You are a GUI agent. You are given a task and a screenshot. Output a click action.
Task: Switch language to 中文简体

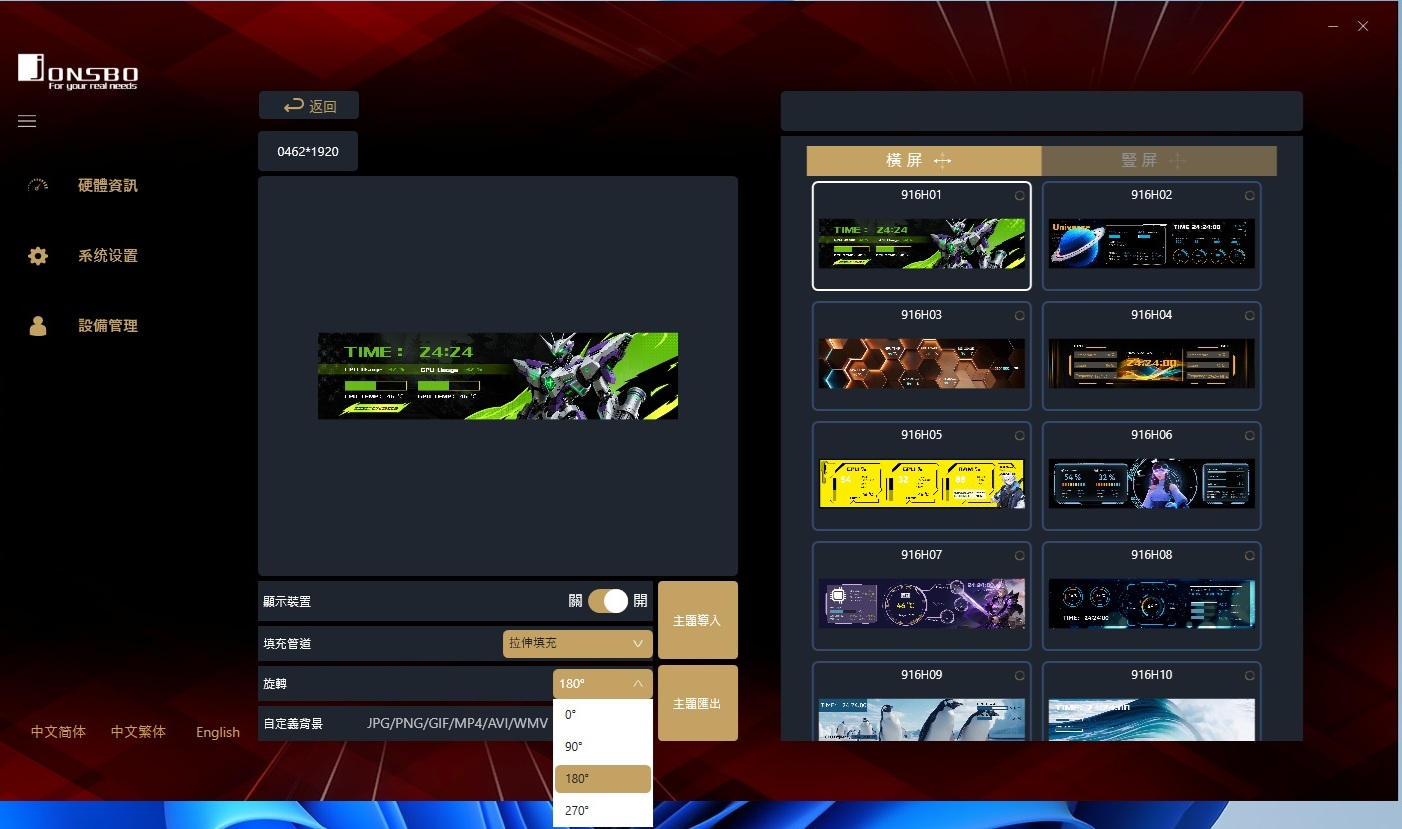point(58,732)
